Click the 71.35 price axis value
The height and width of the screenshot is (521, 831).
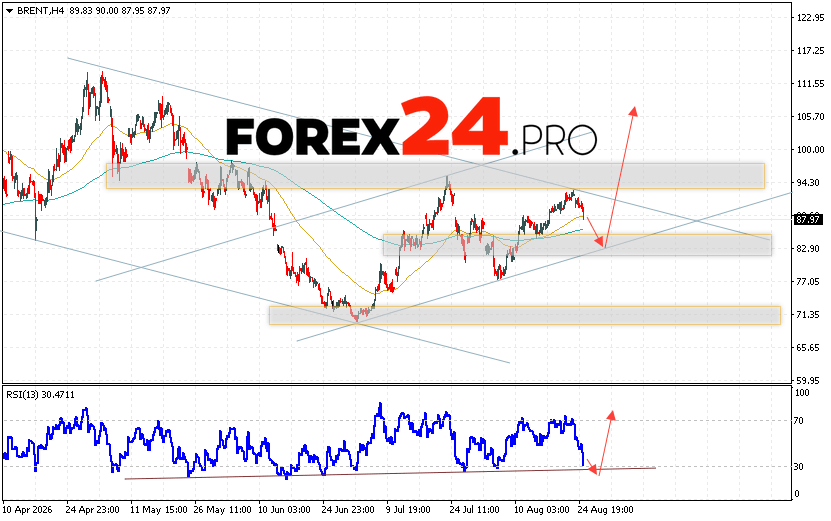click(x=808, y=315)
